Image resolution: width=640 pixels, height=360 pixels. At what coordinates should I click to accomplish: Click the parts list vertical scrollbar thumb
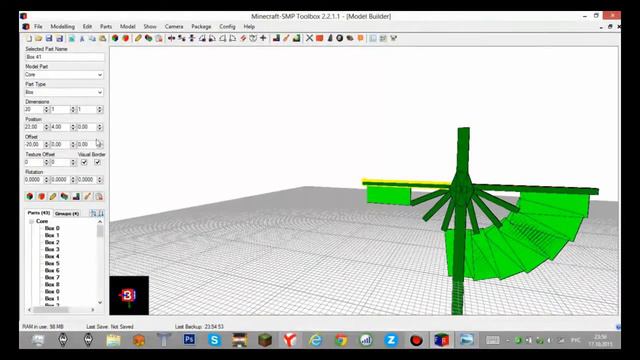click(x=100, y=231)
